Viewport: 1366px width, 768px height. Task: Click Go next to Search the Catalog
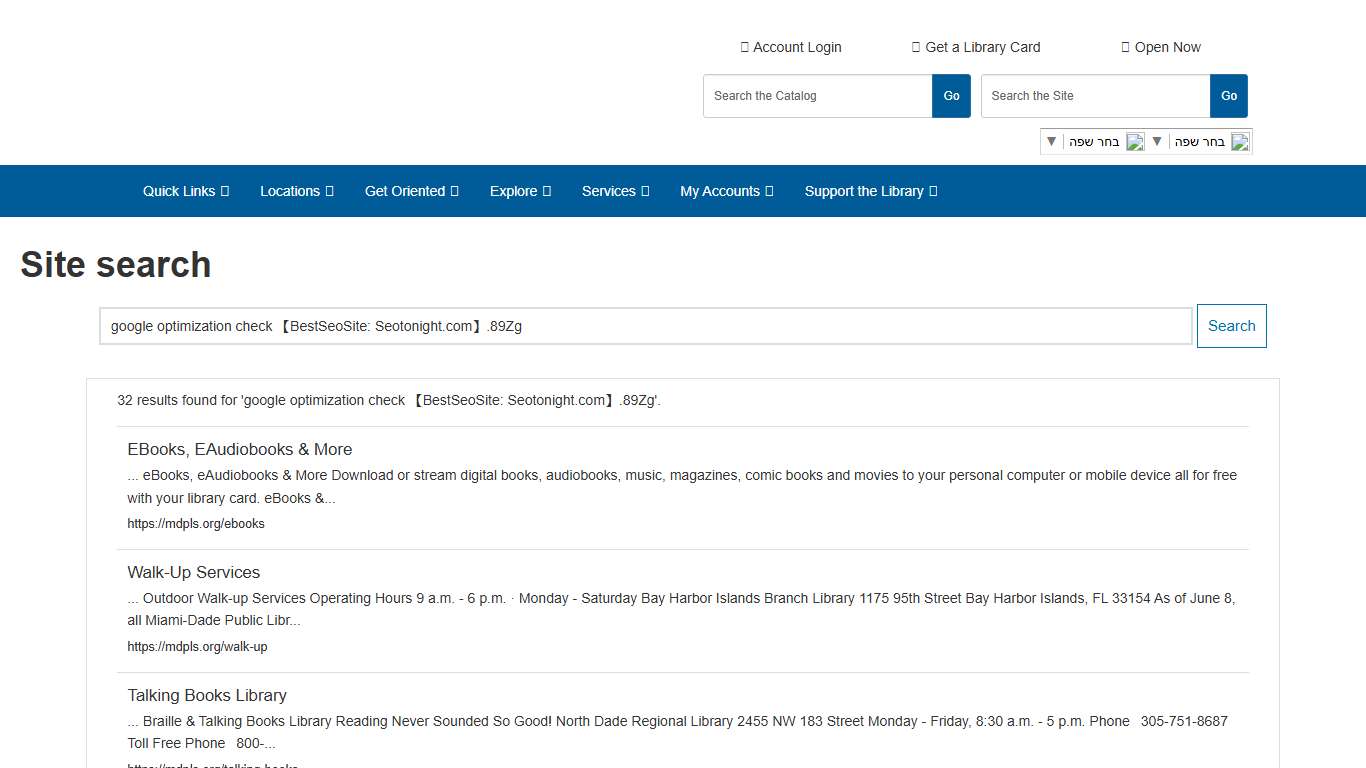coord(951,96)
